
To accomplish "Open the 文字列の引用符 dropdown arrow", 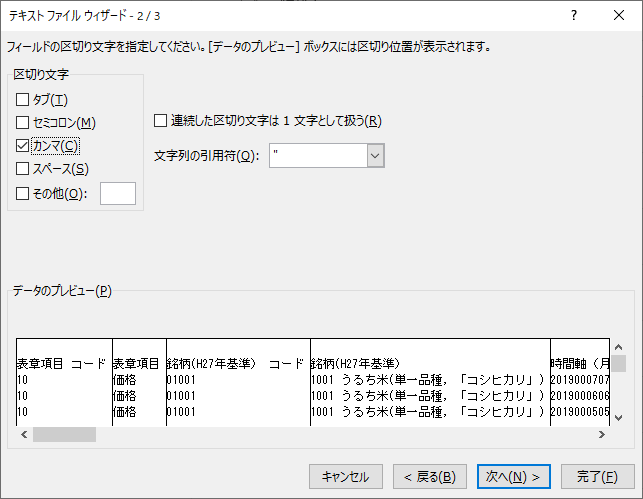I will [375, 155].
